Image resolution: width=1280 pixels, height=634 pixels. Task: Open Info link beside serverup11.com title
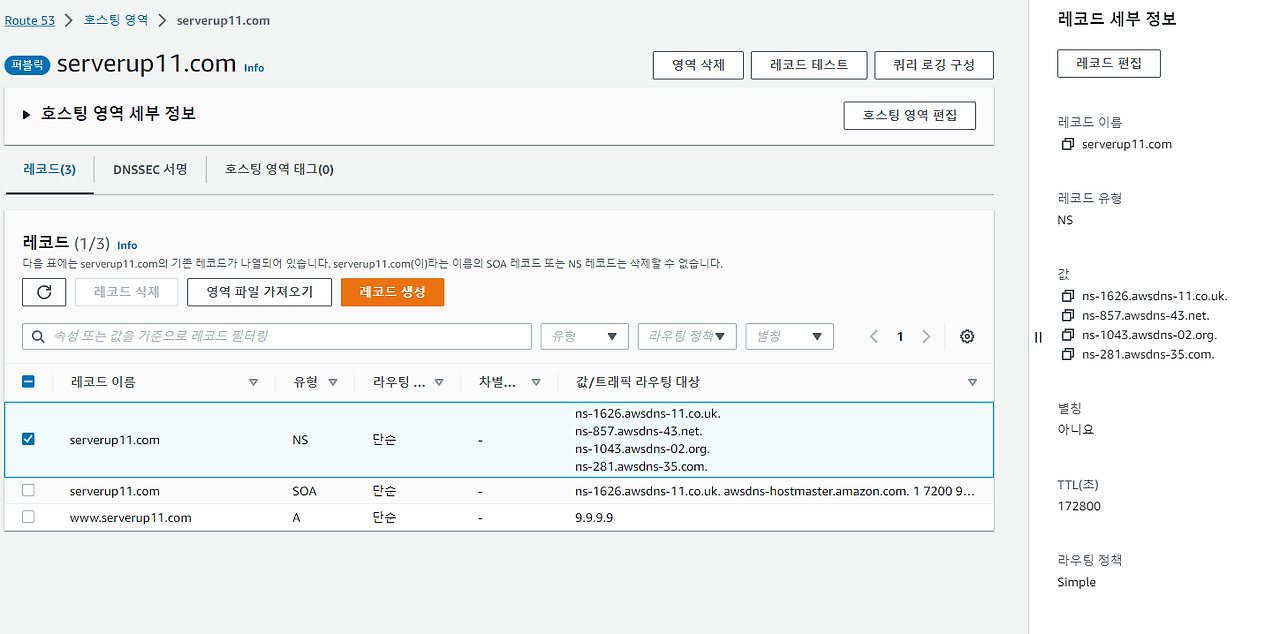coord(254,68)
